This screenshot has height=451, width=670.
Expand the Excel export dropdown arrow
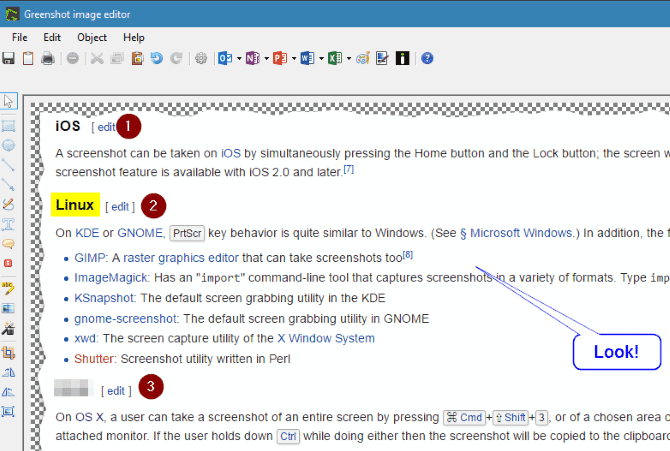(x=349, y=59)
